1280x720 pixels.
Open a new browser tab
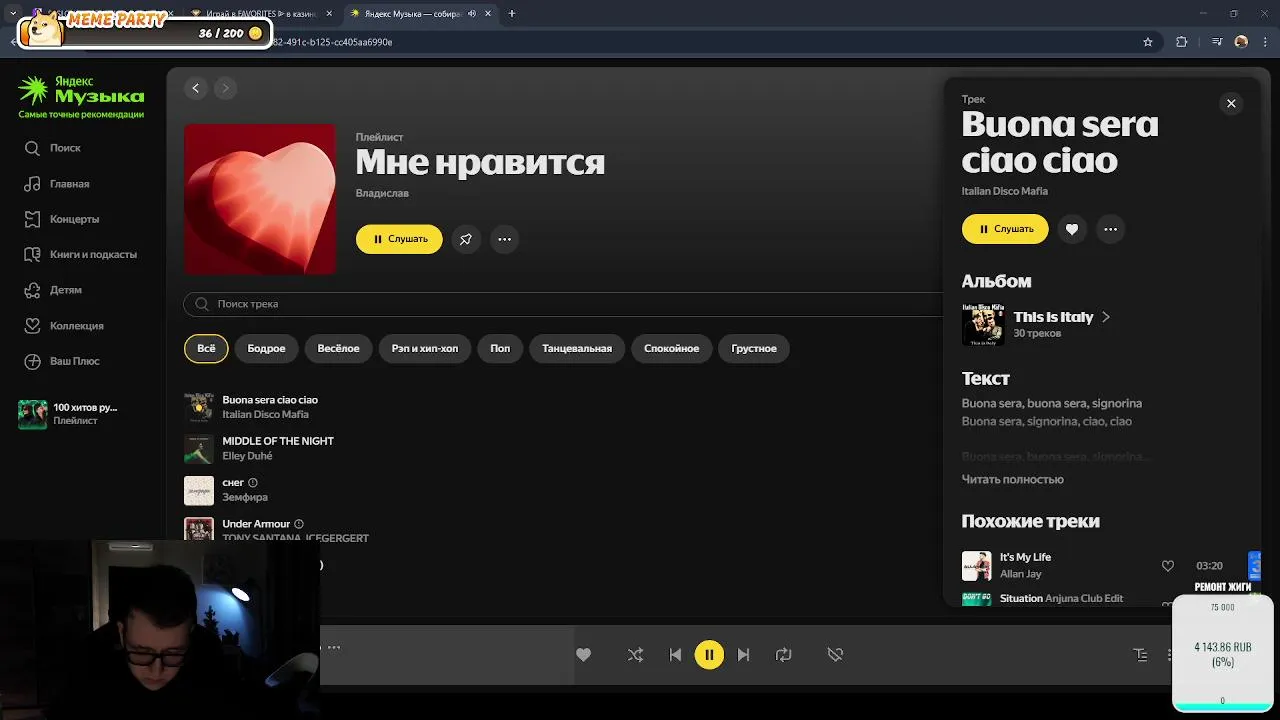click(512, 14)
